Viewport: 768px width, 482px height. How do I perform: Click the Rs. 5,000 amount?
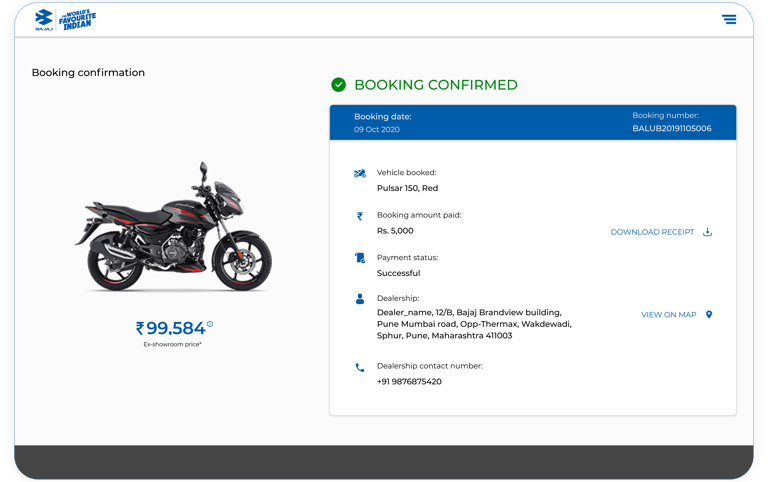[395, 231]
